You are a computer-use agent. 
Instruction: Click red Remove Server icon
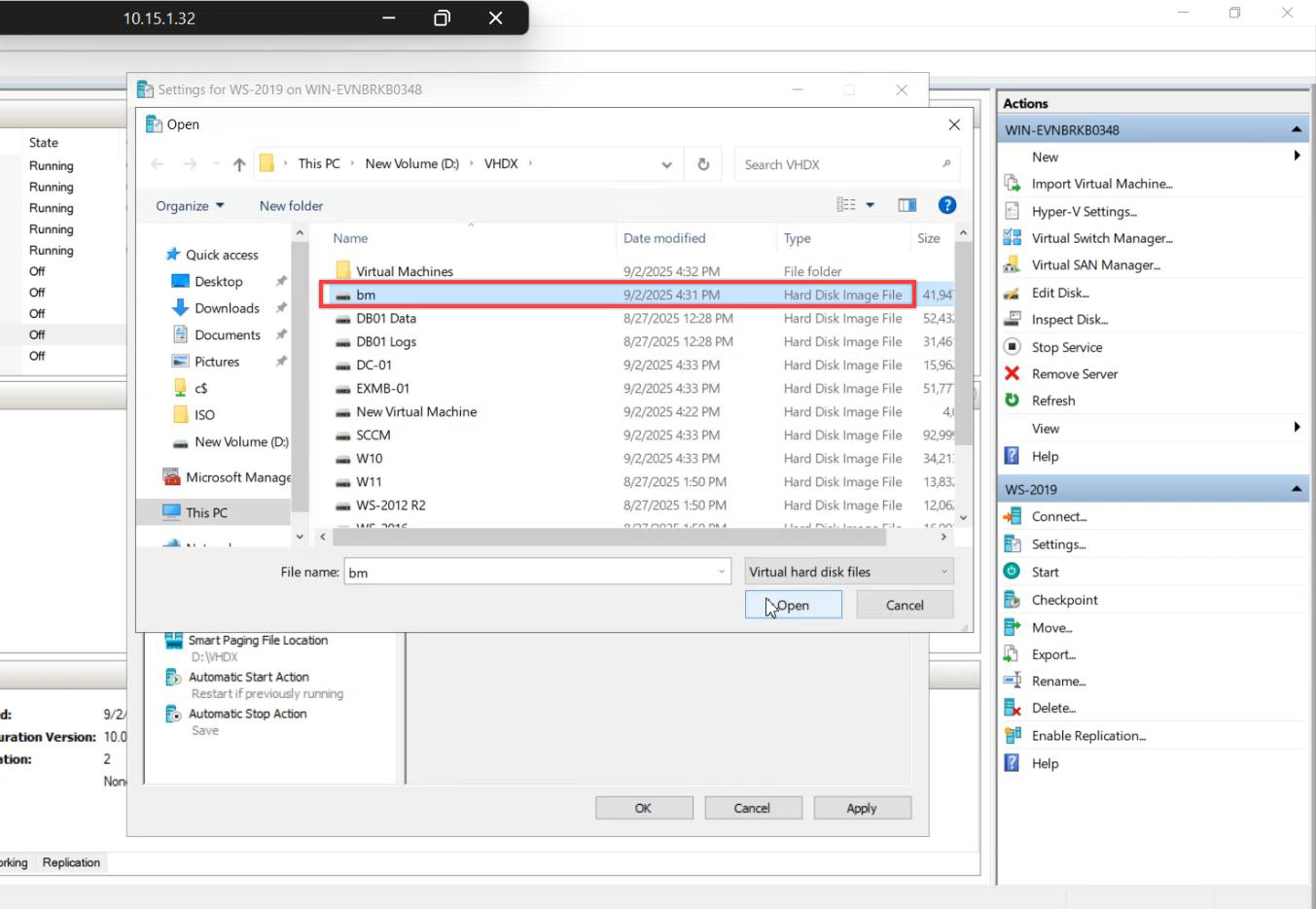(x=1012, y=373)
